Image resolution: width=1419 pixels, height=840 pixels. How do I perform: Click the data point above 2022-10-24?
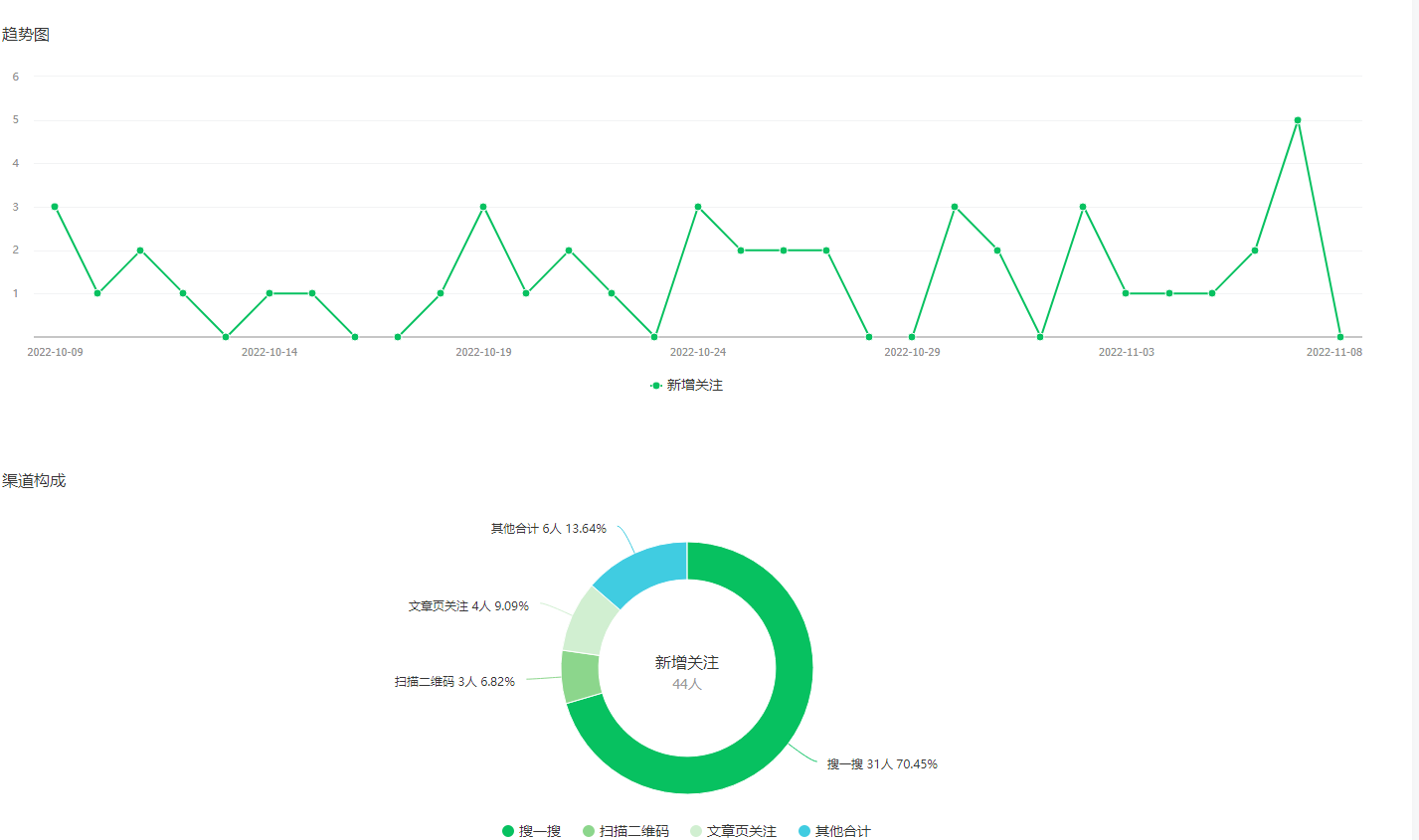coord(698,207)
